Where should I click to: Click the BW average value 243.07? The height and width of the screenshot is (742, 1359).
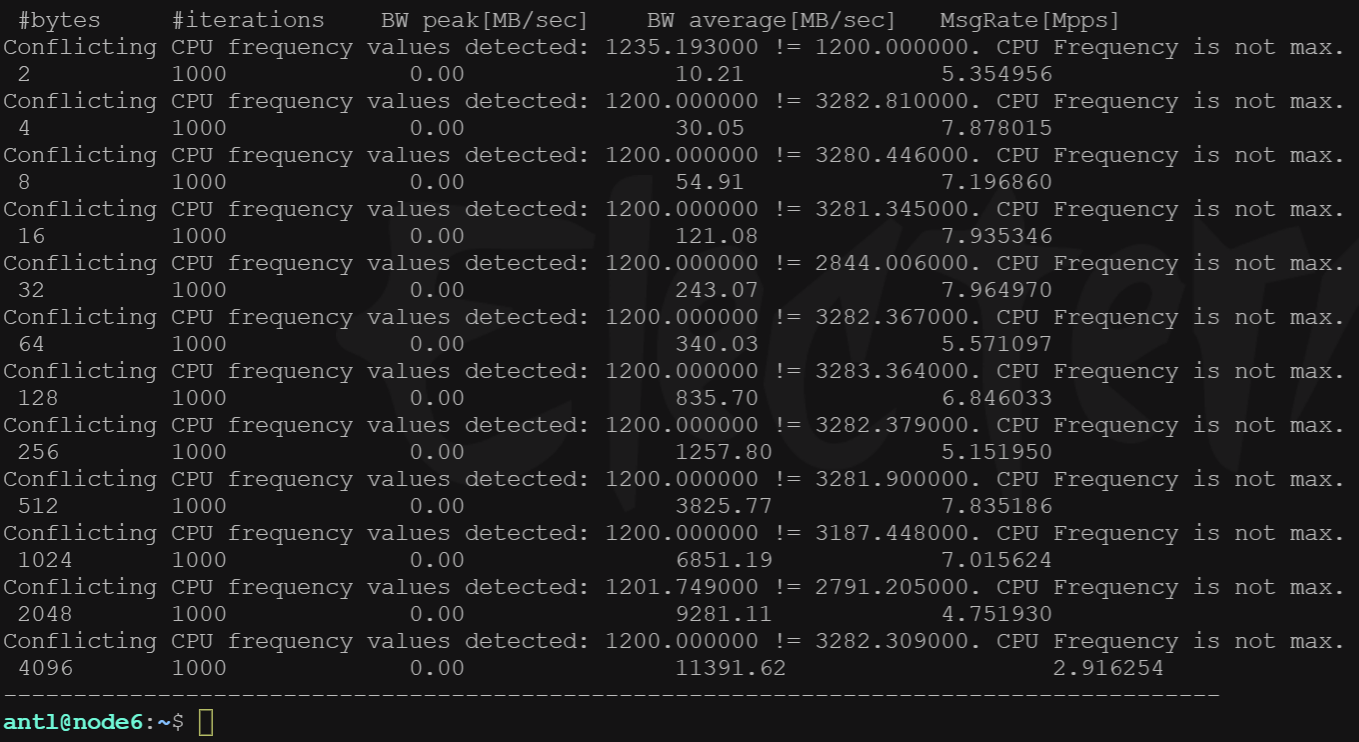click(x=716, y=290)
